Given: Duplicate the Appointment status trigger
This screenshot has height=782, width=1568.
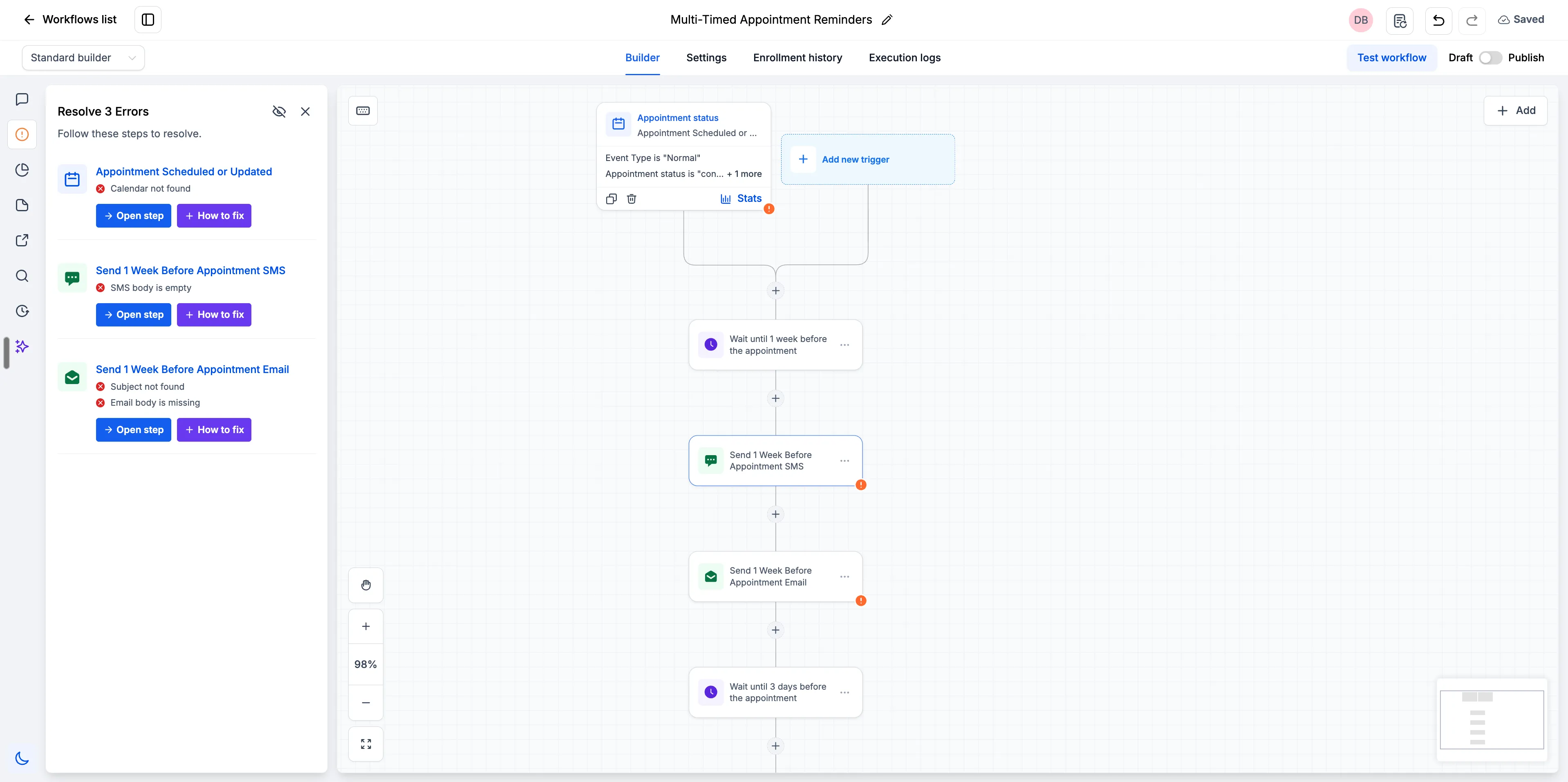Looking at the screenshot, I should 611,199.
